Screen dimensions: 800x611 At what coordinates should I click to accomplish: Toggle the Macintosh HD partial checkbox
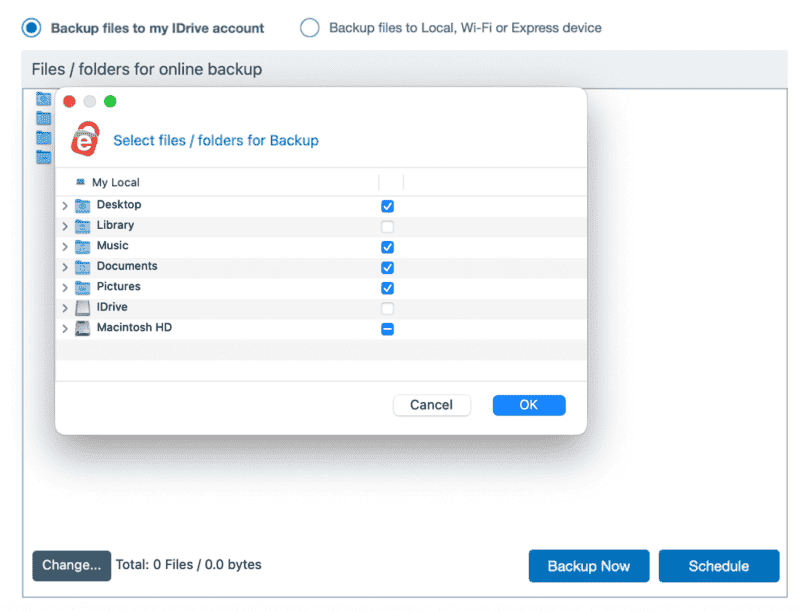point(387,328)
